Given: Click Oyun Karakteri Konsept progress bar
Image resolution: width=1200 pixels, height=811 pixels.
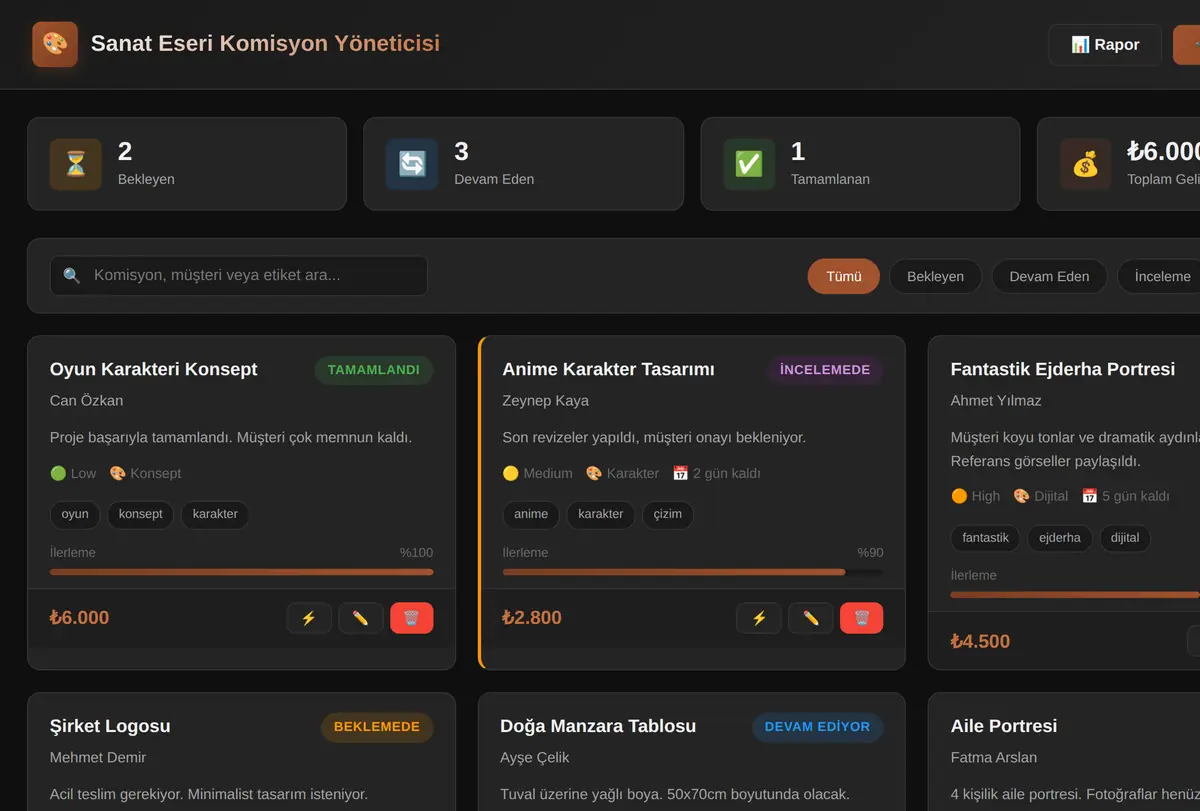Looking at the screenshot, I should click(x=242, y=572).
